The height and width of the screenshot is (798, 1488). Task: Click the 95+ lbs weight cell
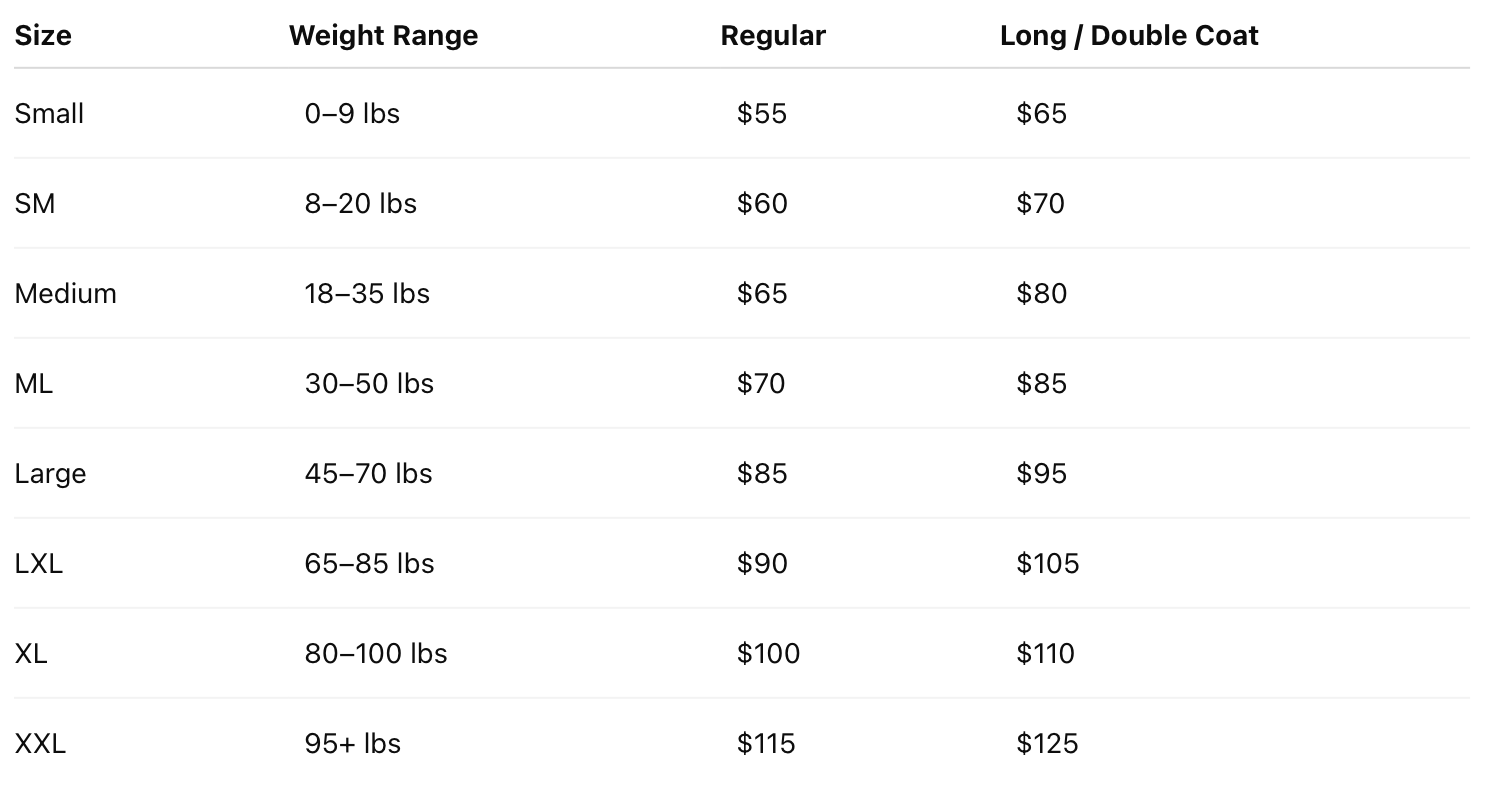coord(353,744)
